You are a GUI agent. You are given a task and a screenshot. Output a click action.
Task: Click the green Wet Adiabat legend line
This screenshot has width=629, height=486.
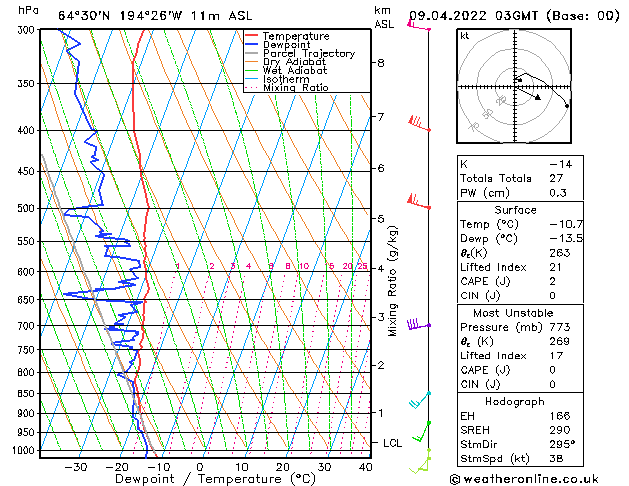pos(252,70)
